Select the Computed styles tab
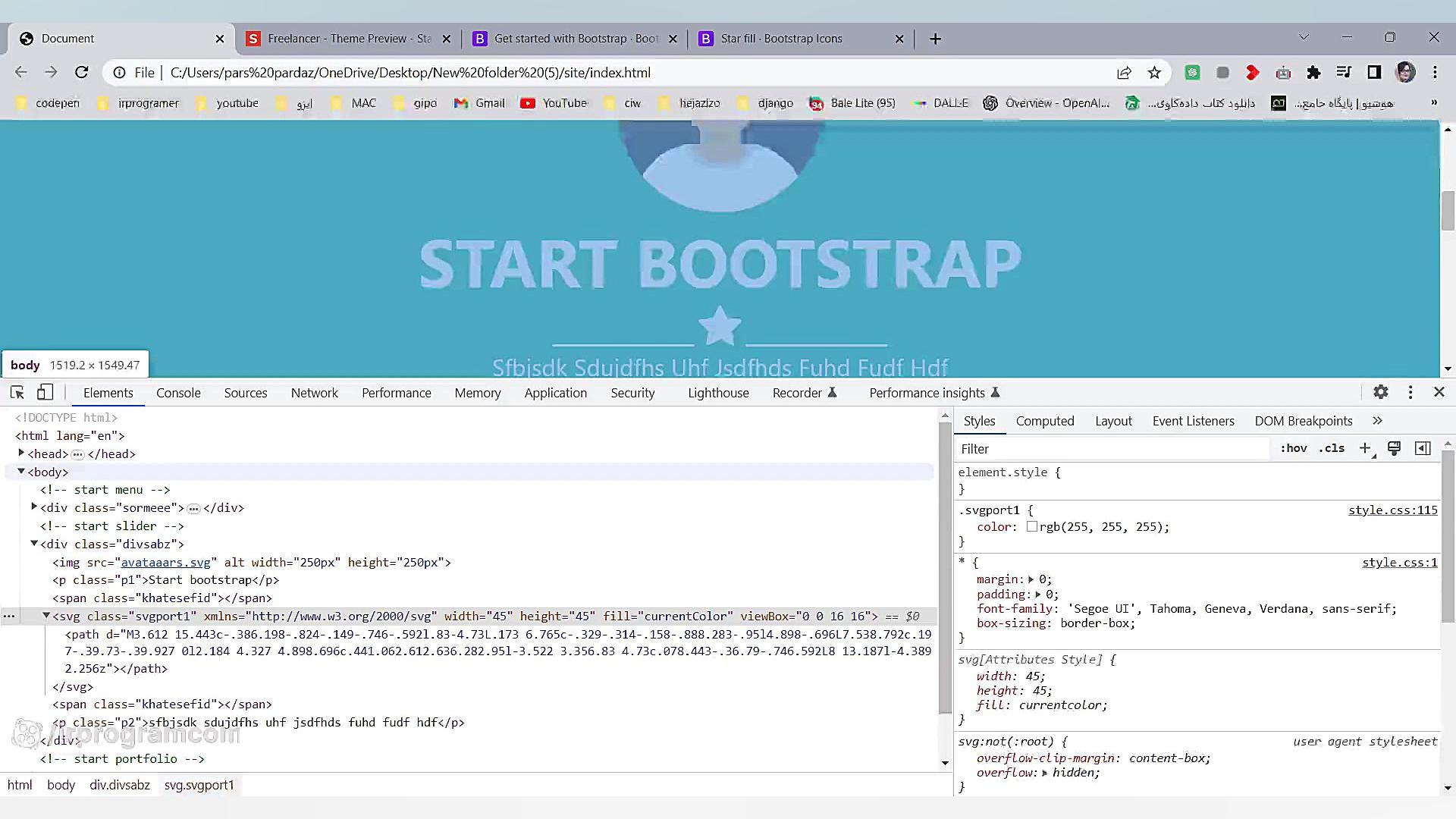The height and width of the screenshot is (819, 1456). pyautogui.click(x=1045, y=421)
